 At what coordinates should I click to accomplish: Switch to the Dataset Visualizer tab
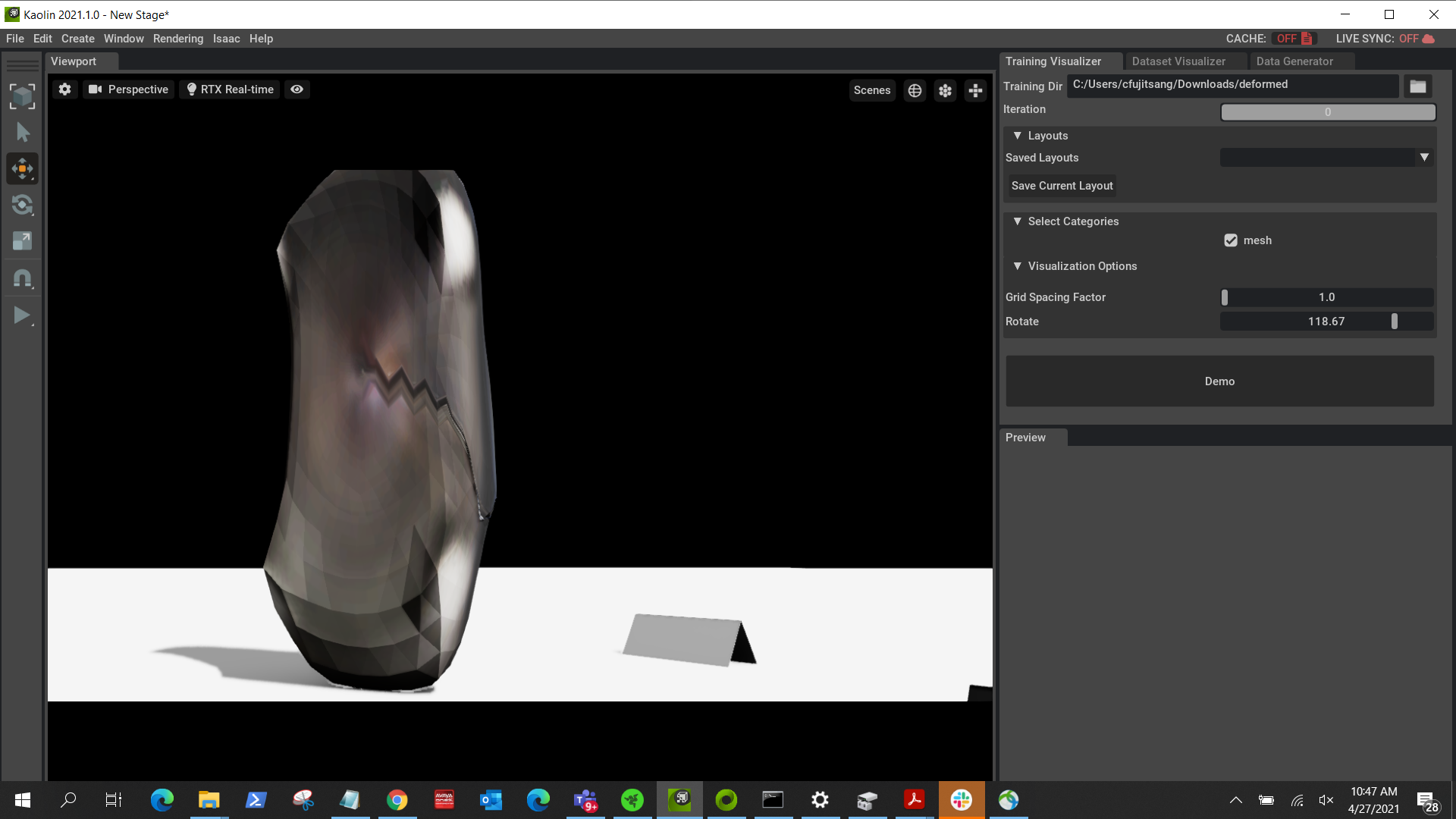[1178, 61]
